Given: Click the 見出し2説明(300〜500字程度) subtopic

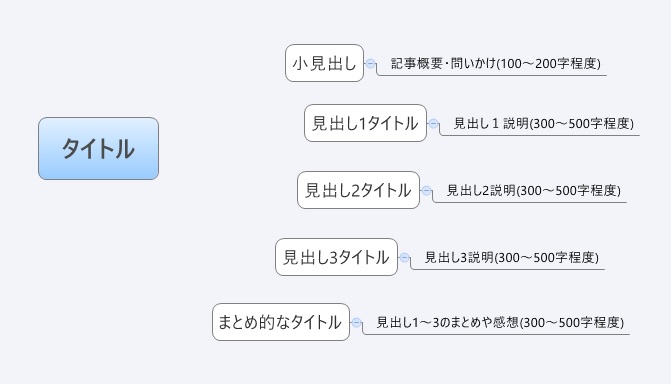Looking at the screenshot, I should coord(534,191).
